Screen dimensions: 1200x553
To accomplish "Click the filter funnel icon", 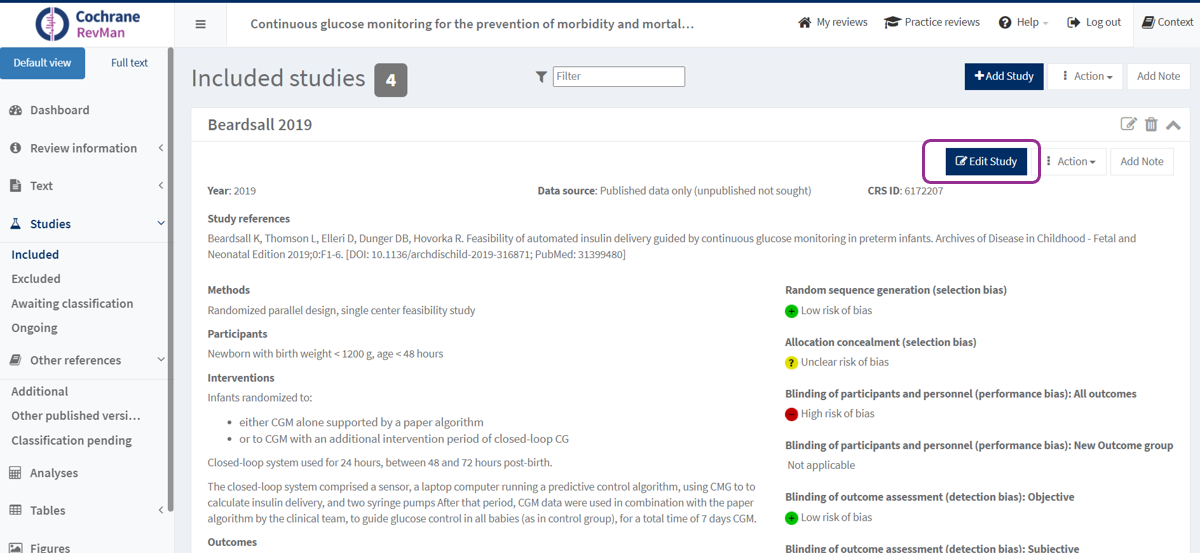I will [x=541, y=77].
